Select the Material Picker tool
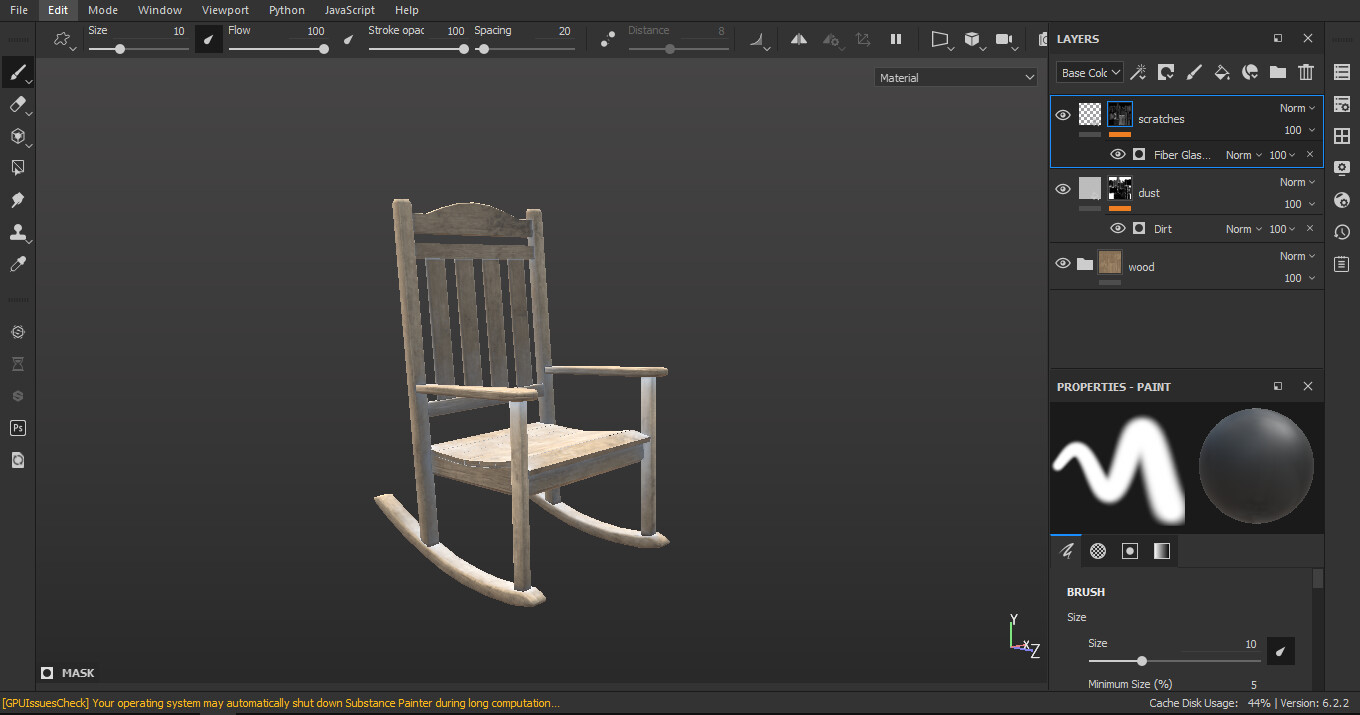 tap(17, 264)
